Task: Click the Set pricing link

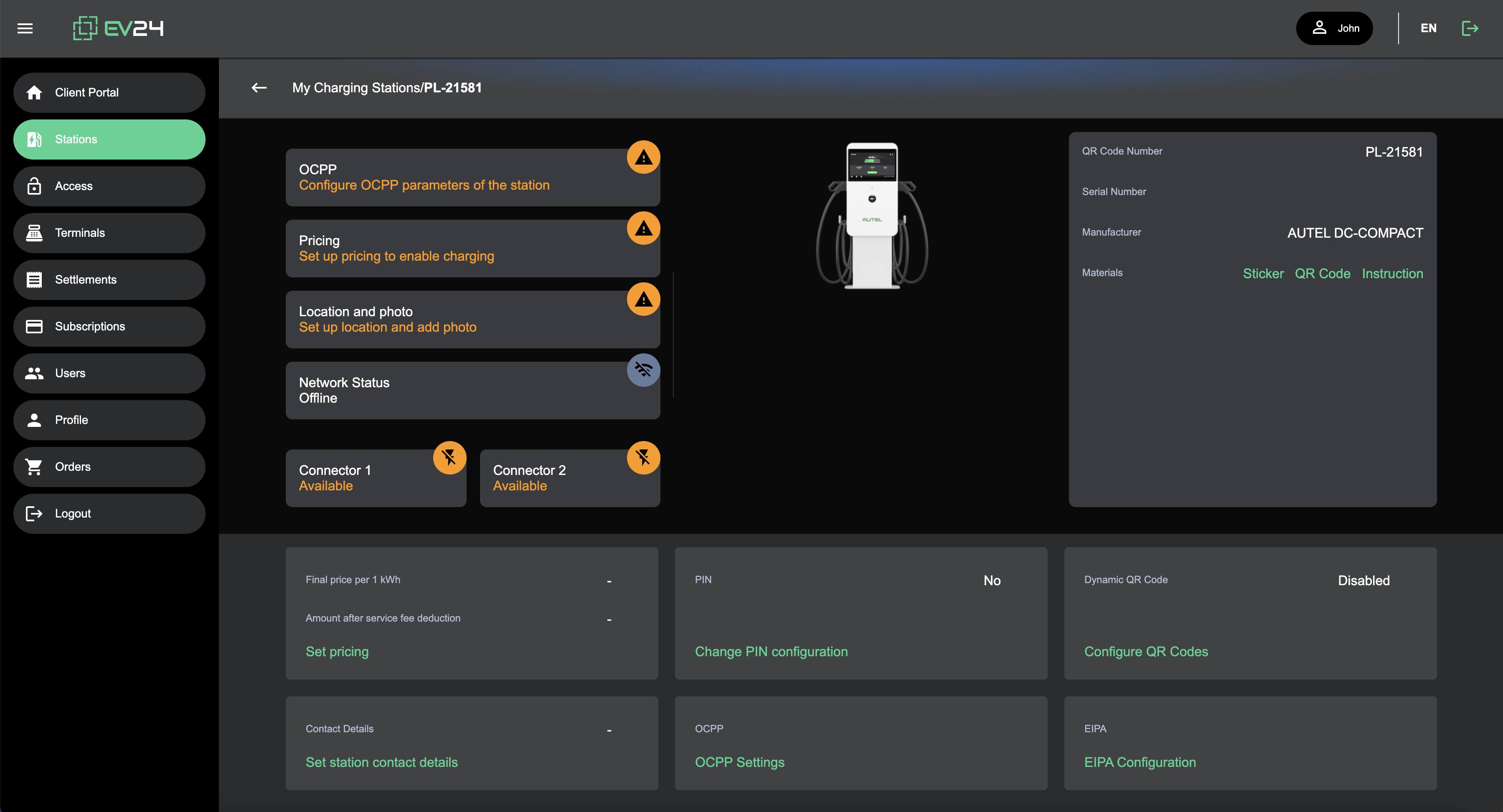Action: (x=337, y=652)
